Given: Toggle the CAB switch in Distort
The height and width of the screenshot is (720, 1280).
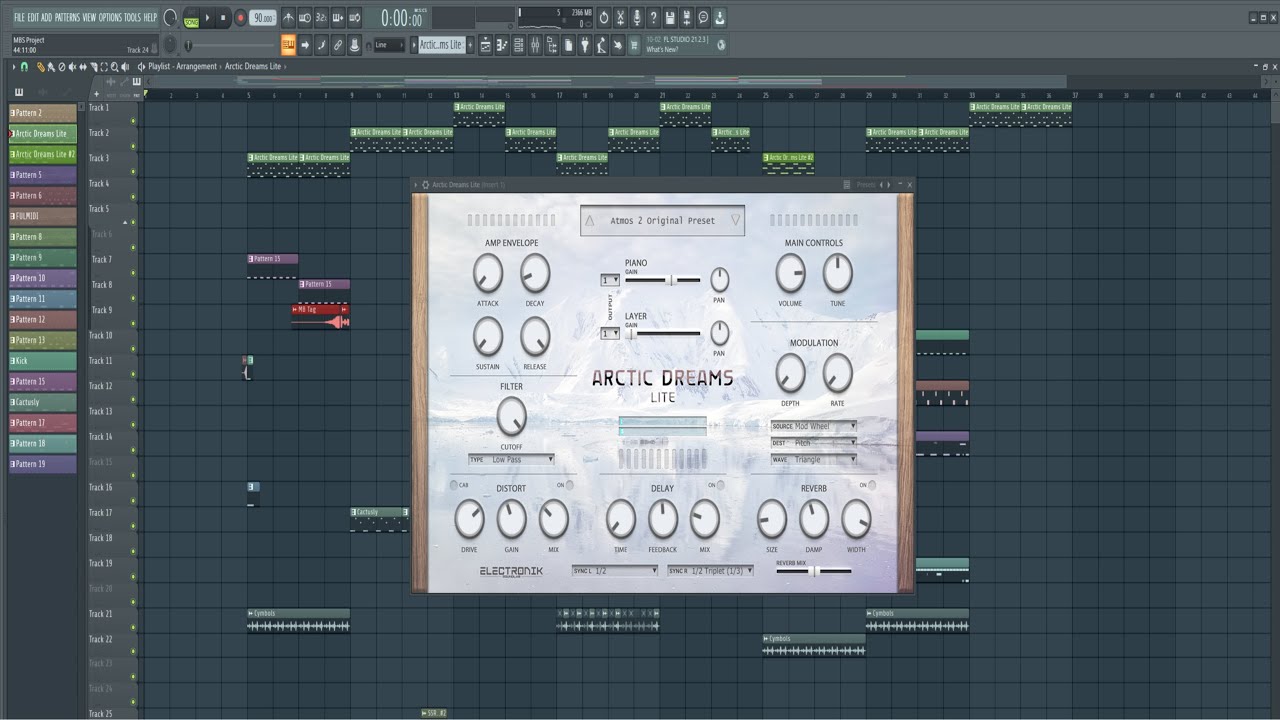Looking at the screenshot, I should (x=453, y=485).
